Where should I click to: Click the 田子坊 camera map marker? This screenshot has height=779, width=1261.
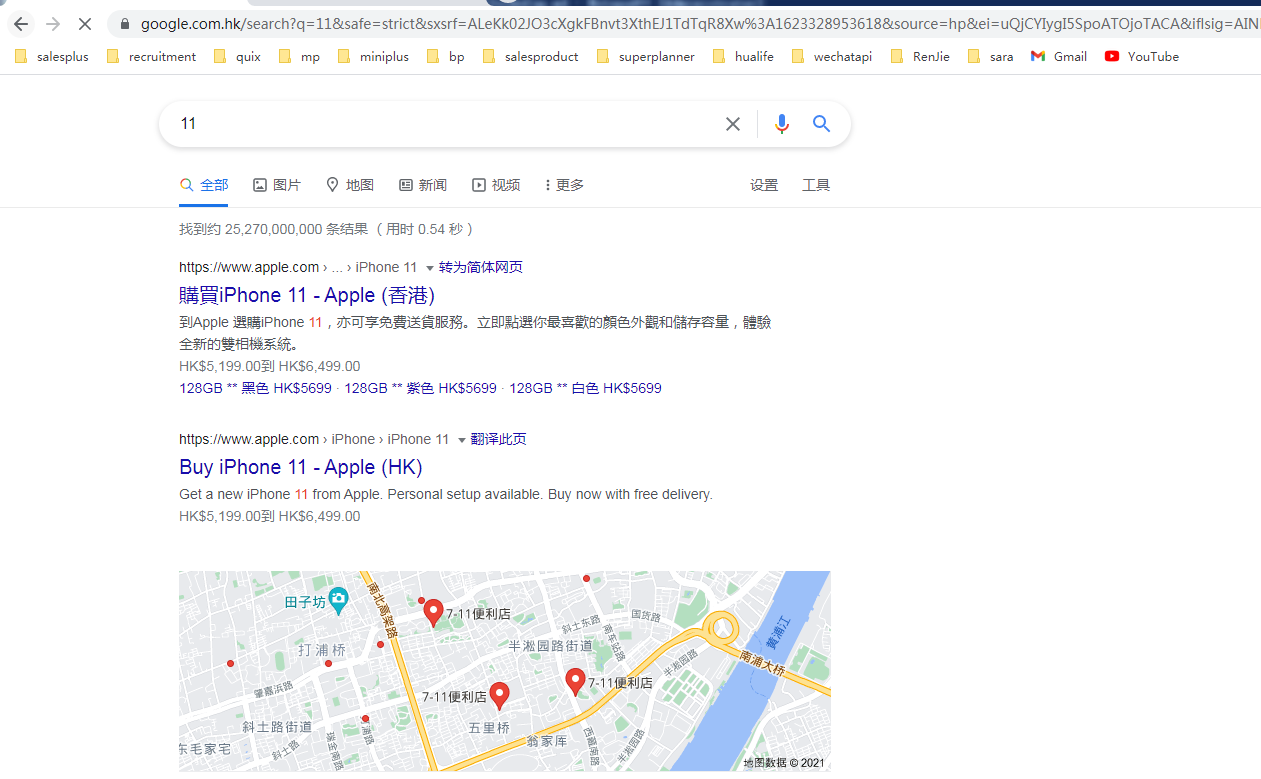pyautogui.click(x=339, y=600)
